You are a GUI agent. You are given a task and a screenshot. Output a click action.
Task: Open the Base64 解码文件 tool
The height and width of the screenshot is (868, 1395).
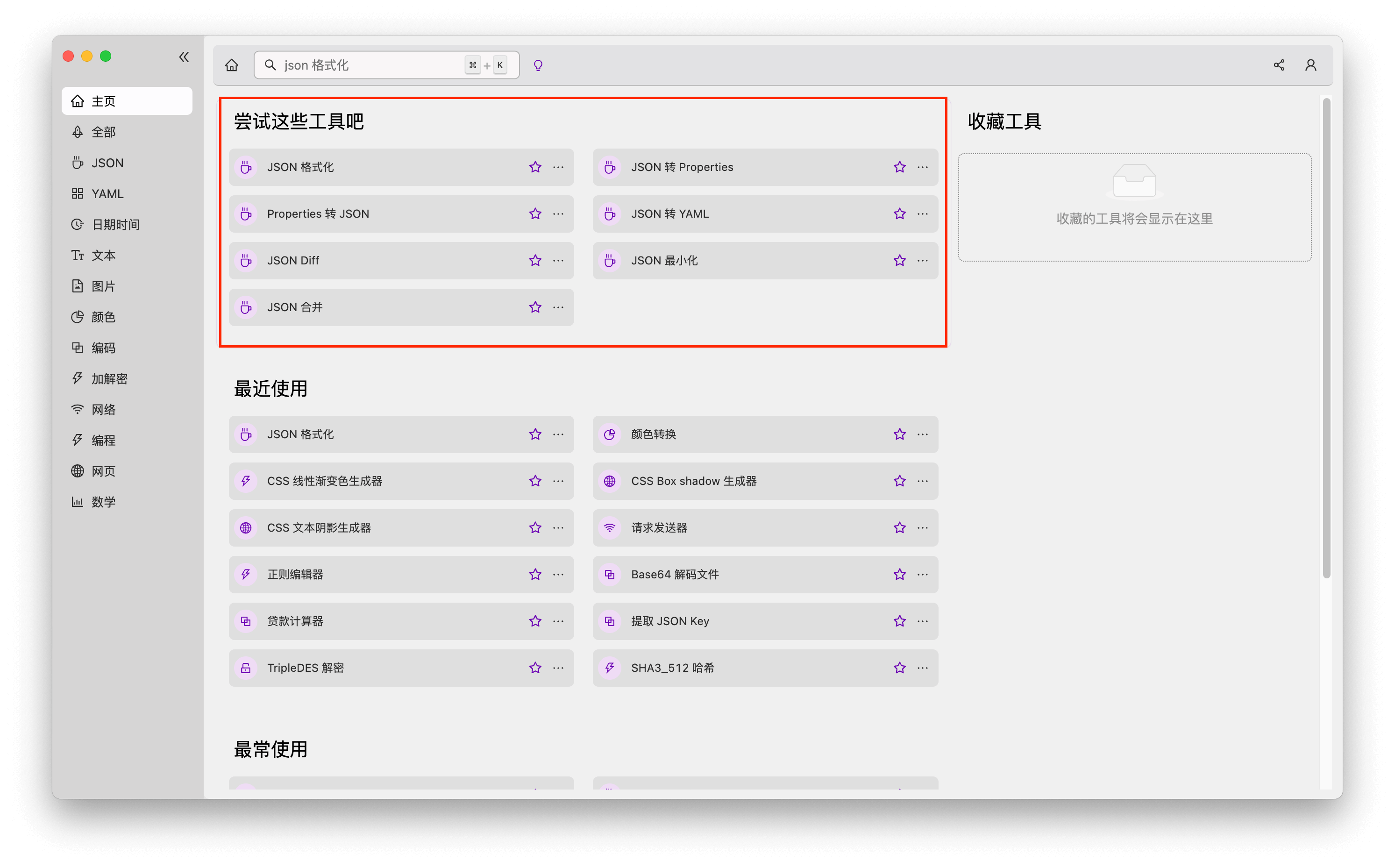coord(675,575)
